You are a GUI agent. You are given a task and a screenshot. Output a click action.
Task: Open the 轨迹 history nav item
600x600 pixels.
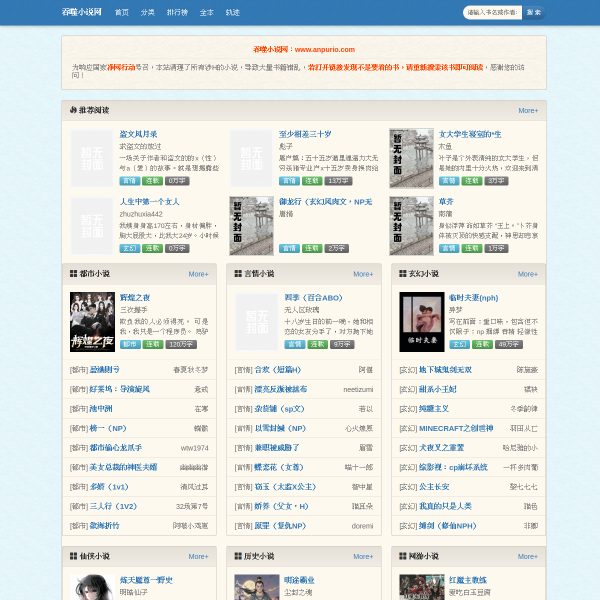point(233,13)
